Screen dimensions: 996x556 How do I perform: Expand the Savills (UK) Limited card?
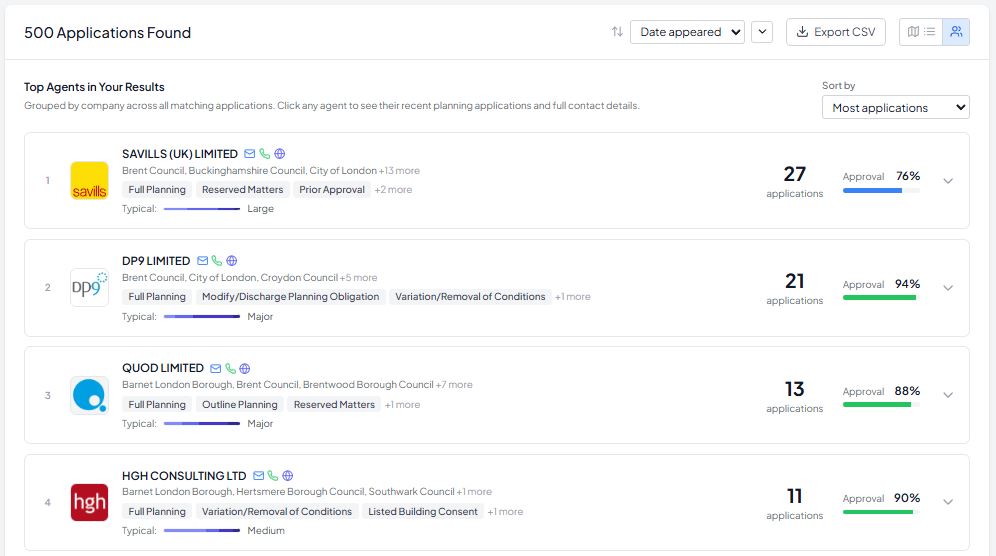tap(948, 181)
